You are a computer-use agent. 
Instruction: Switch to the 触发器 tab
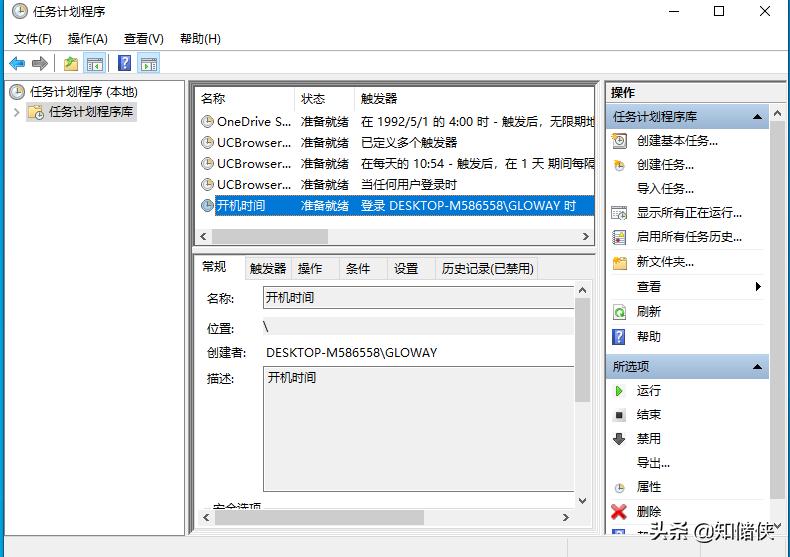pyautogui.click(x=268, y=268)
